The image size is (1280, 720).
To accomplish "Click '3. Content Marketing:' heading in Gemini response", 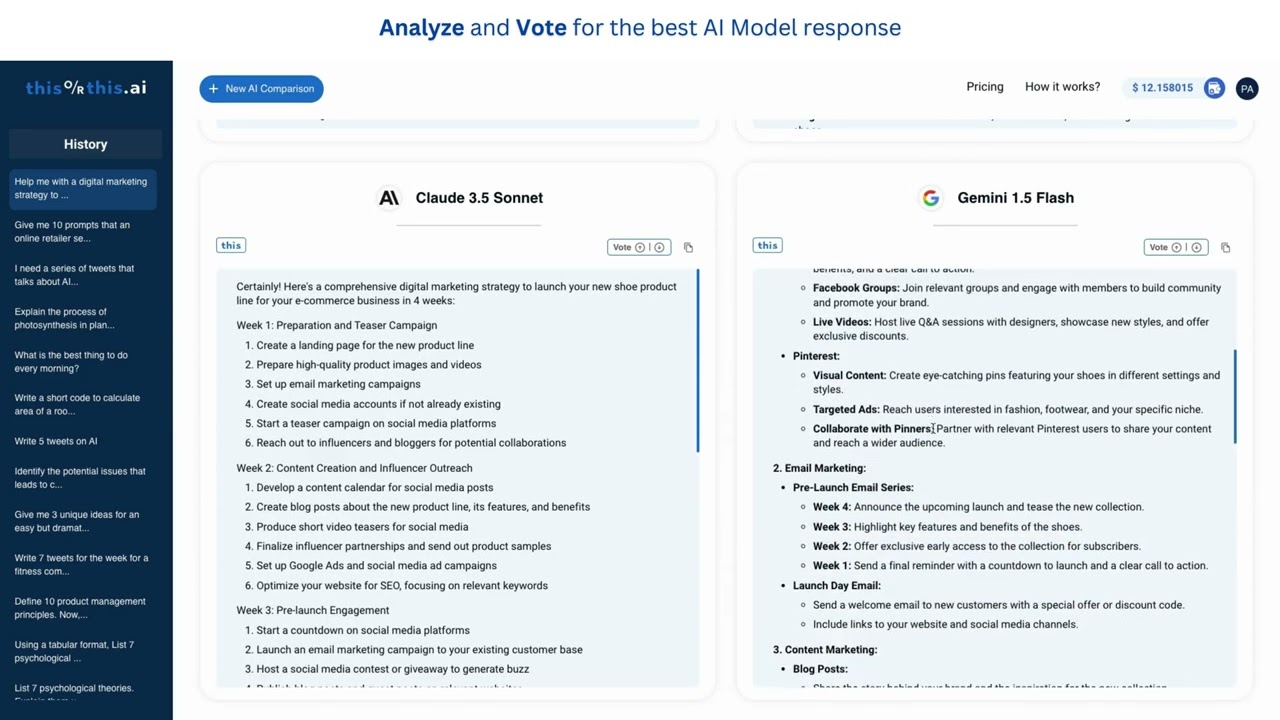I will point(825,650).
